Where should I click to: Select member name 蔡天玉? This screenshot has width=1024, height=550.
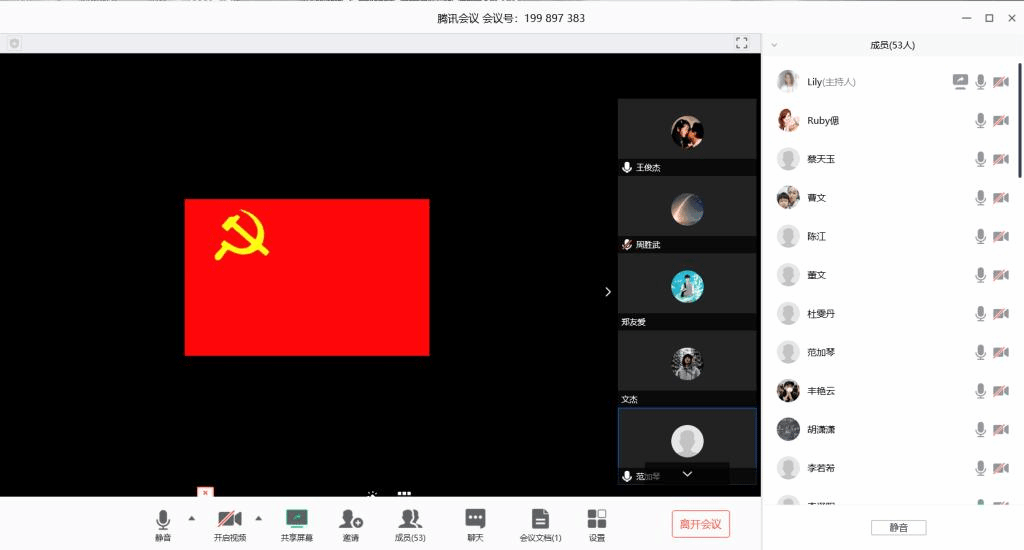coord(821,159)
